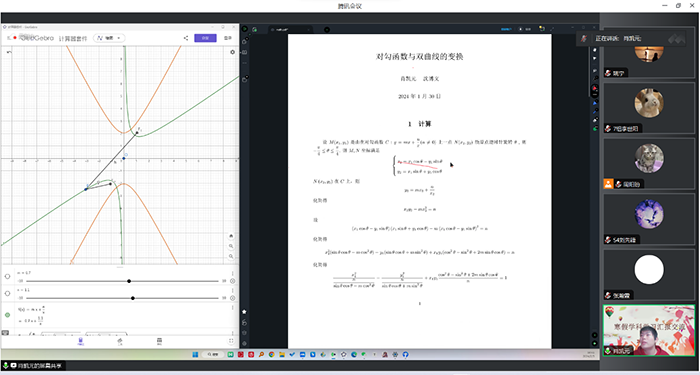Open three-dot menu for f(x) row
The height and width of the screenshot is (375, 700).
232,308
